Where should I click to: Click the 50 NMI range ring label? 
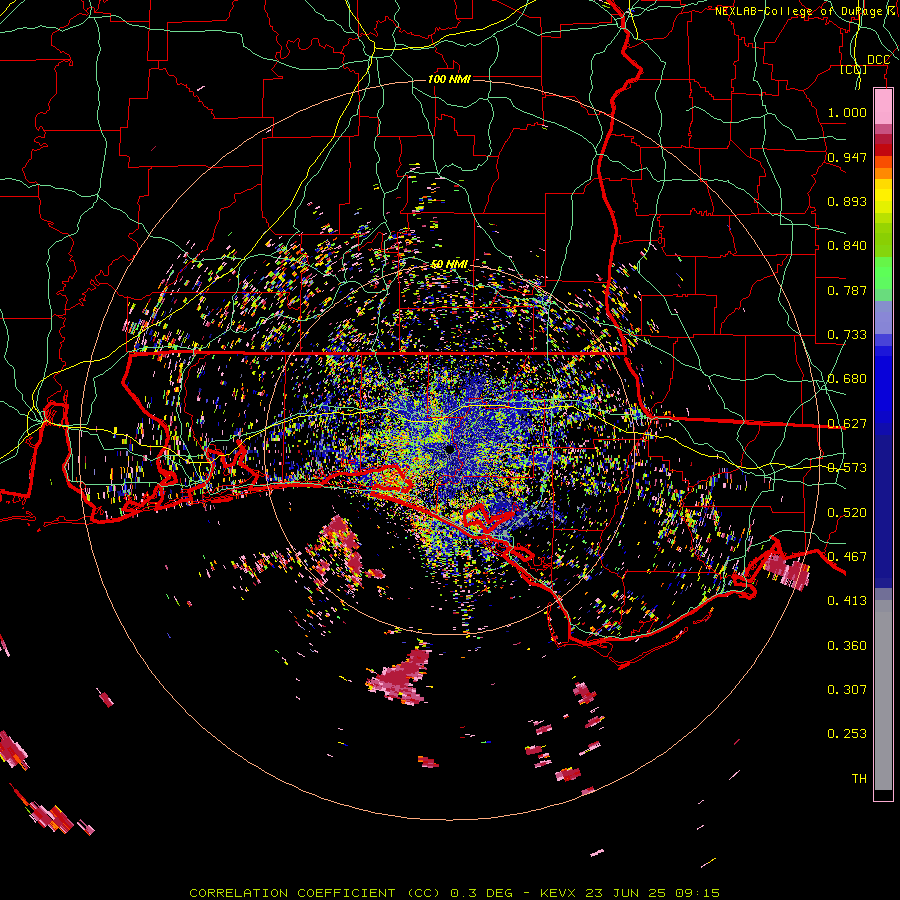(449, 264)
